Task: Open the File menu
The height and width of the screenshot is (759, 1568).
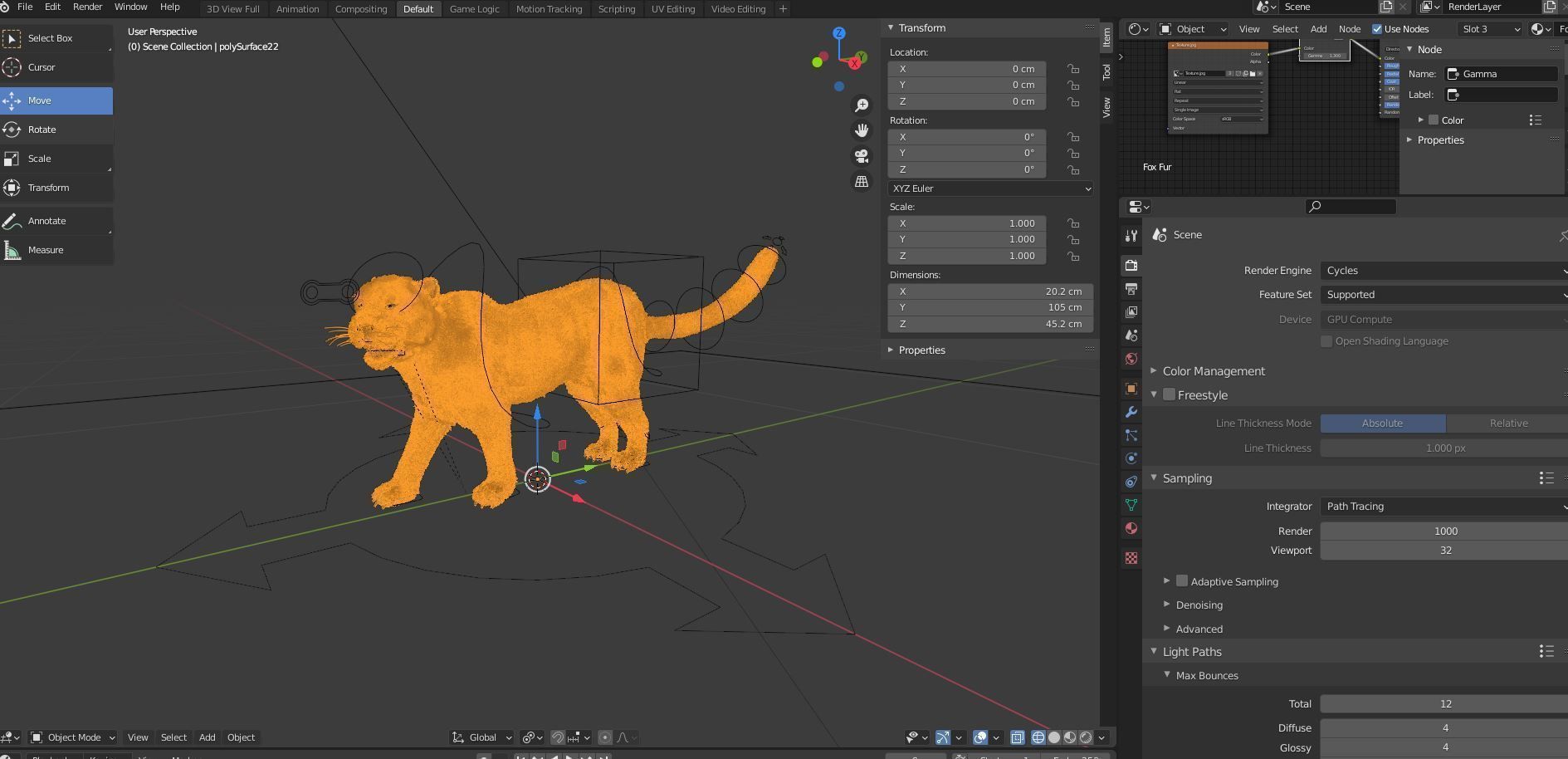Action: 25,7
